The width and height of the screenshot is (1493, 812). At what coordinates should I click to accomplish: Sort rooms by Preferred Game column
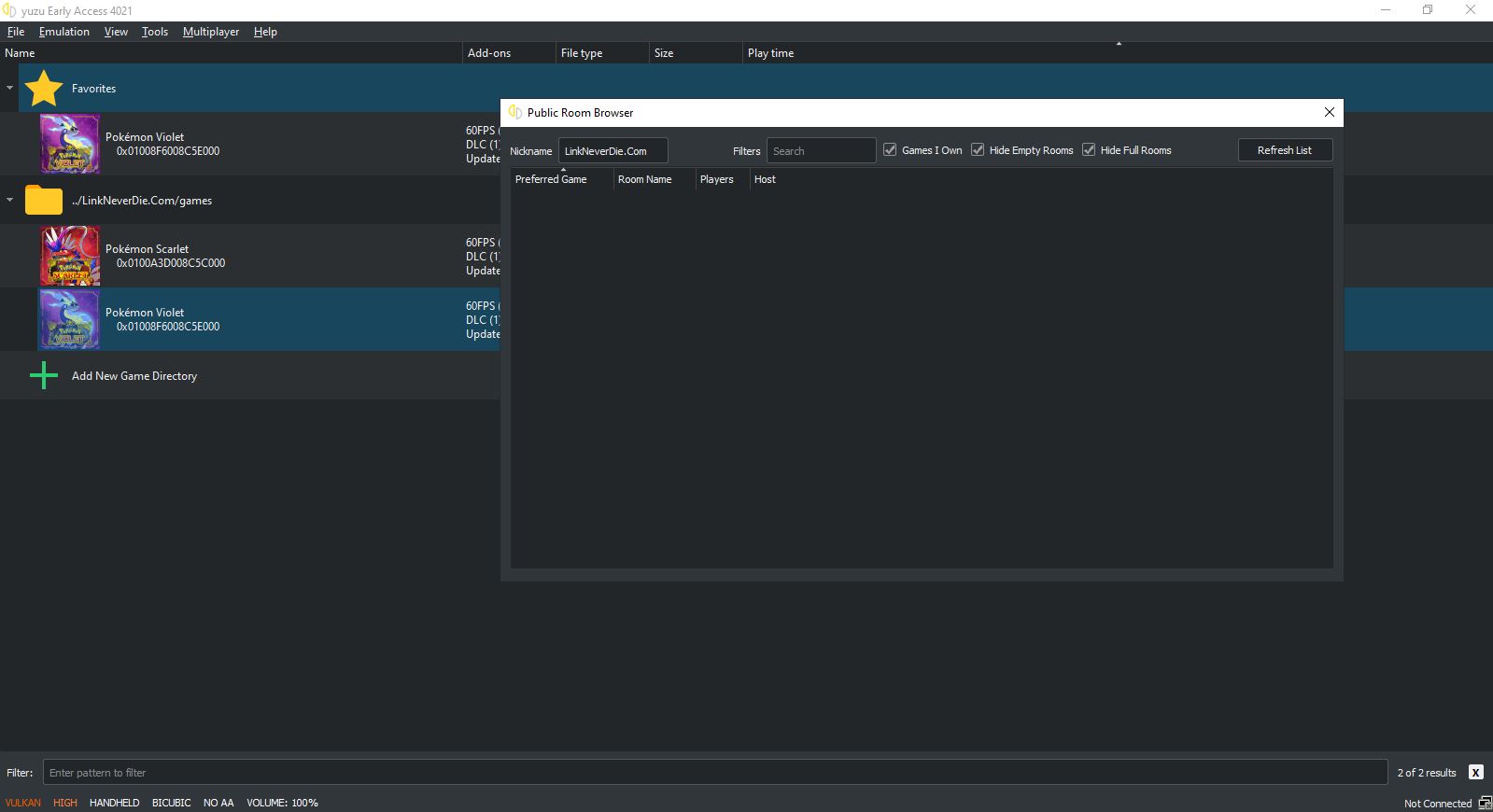coord(551,179)
